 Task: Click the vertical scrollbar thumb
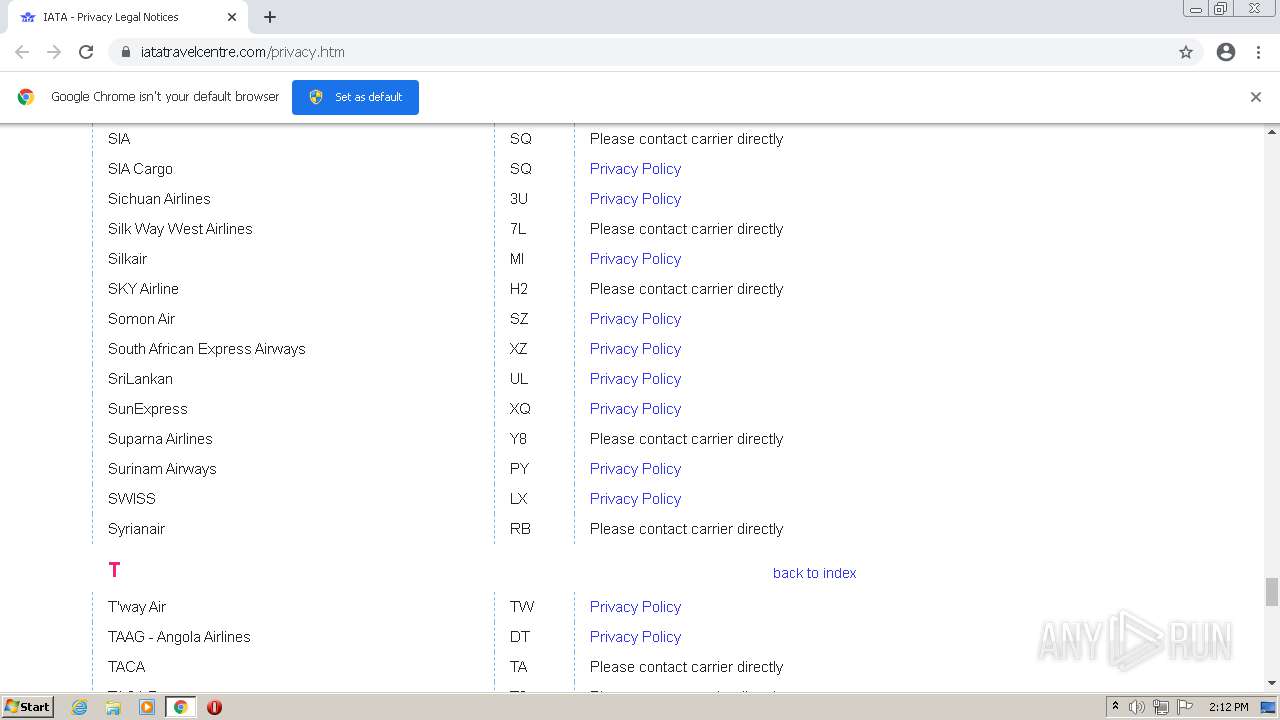[1272, 591]
